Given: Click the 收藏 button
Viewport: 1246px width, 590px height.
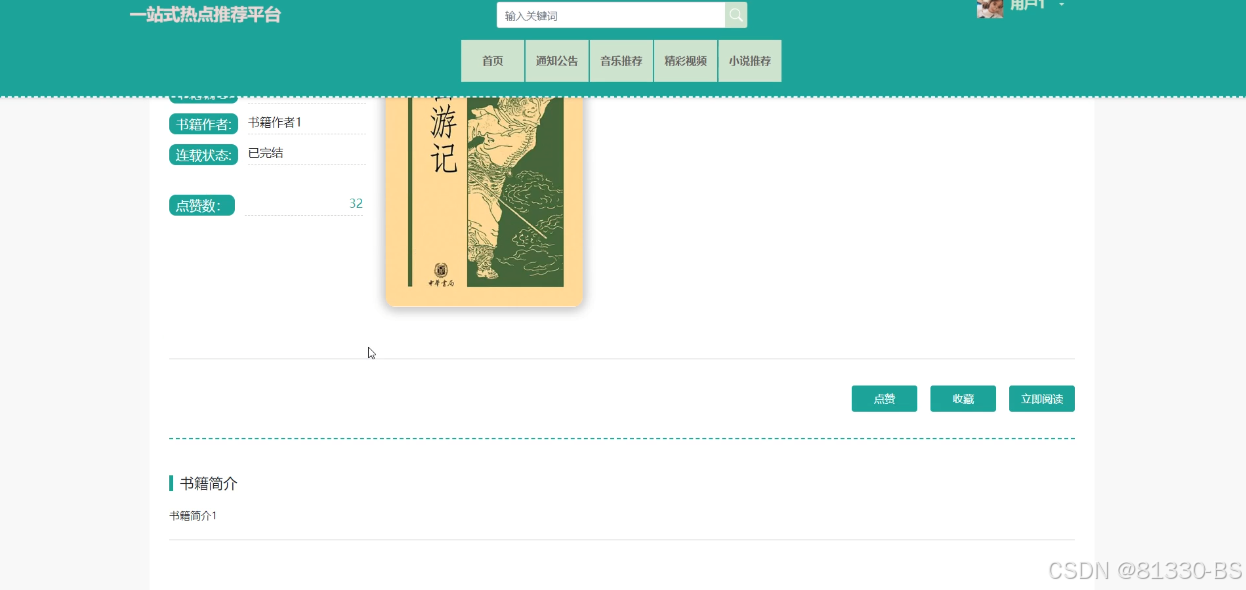Looking at the screenshot, I should pyautogui.click(x=963, y=399).
